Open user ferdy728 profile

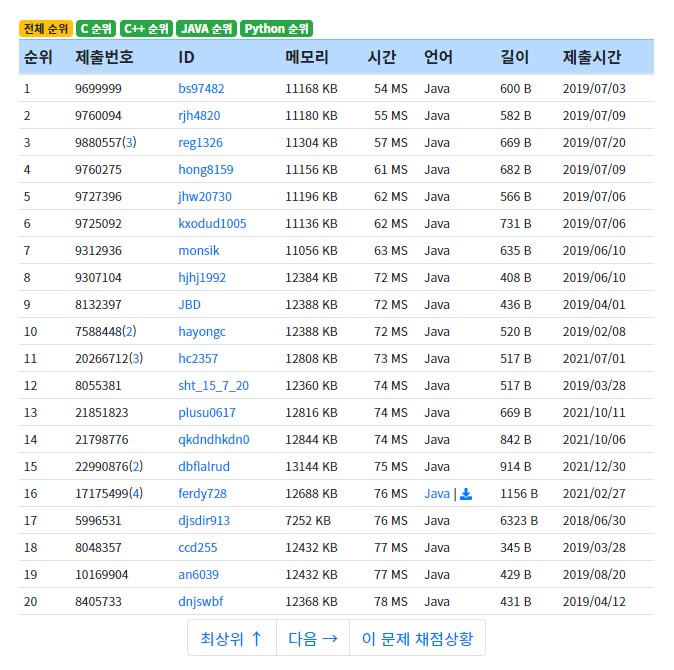pos(202,494)
